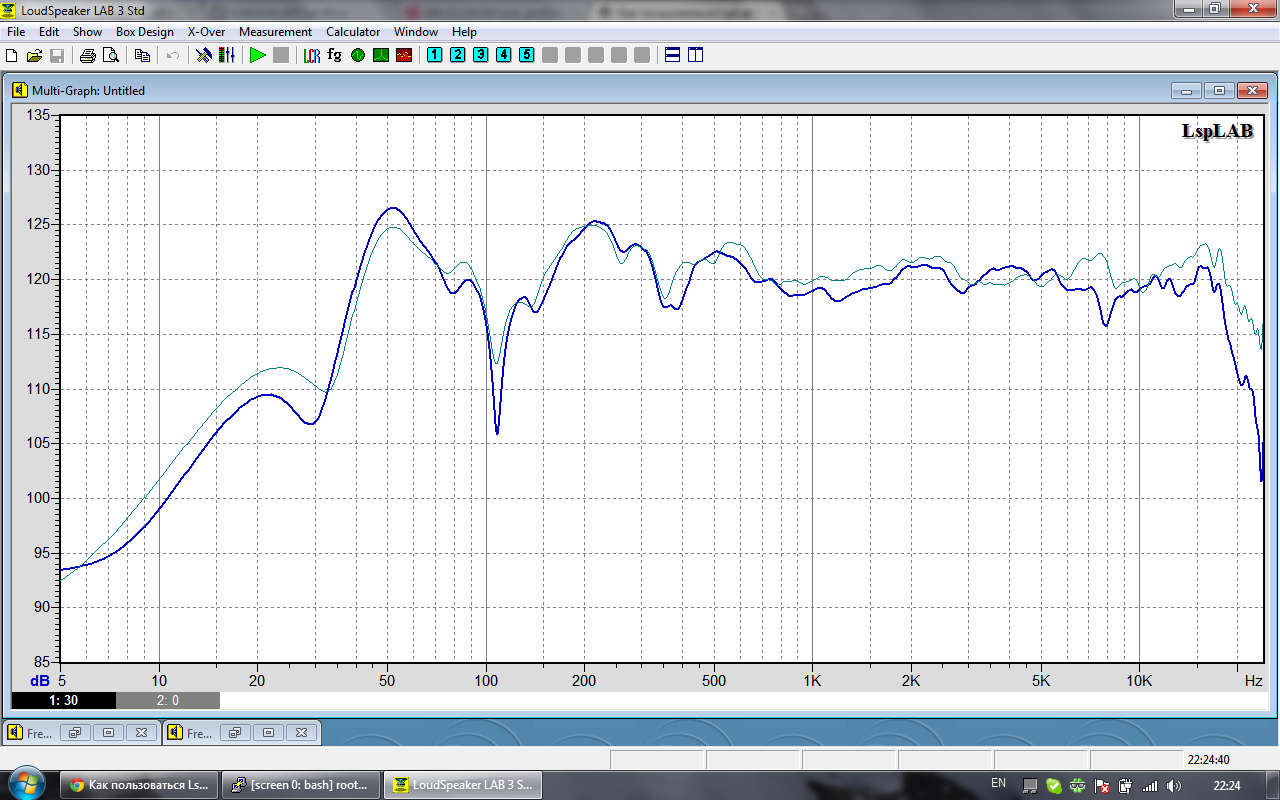Screen dimensions: 1280x800
Task: Open the Show menu
Action: coord(87,32)
